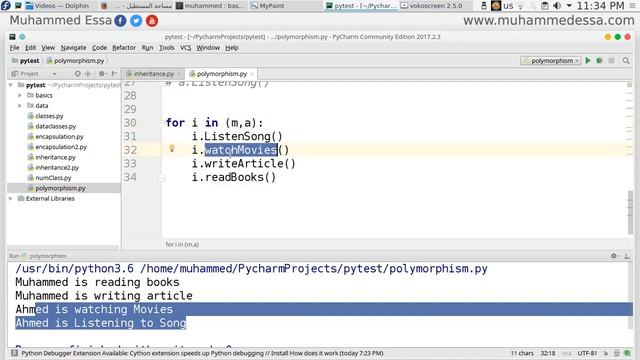
Task: Start debugging with the bug icon
Action: click(x=599, y=60)
